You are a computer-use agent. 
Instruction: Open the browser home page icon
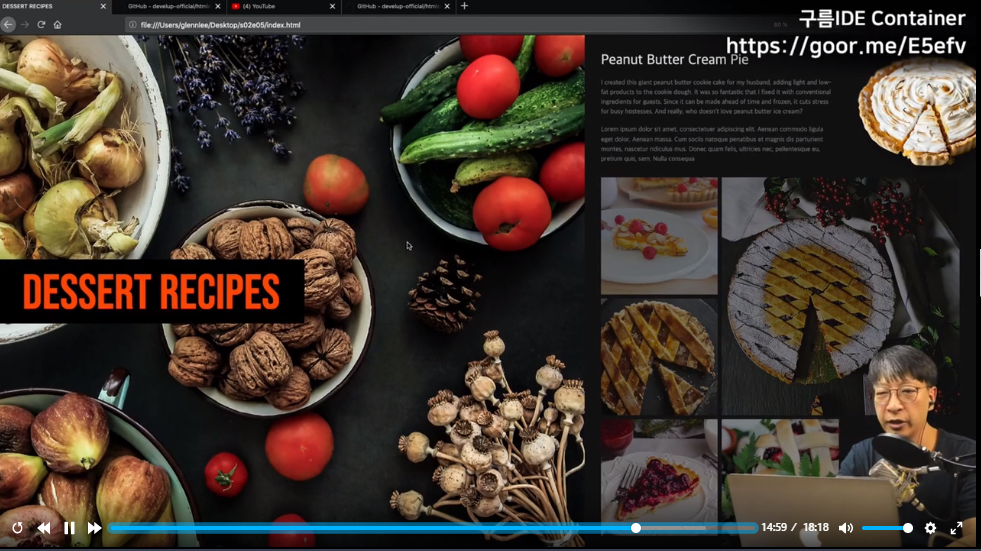click(58, 24)
